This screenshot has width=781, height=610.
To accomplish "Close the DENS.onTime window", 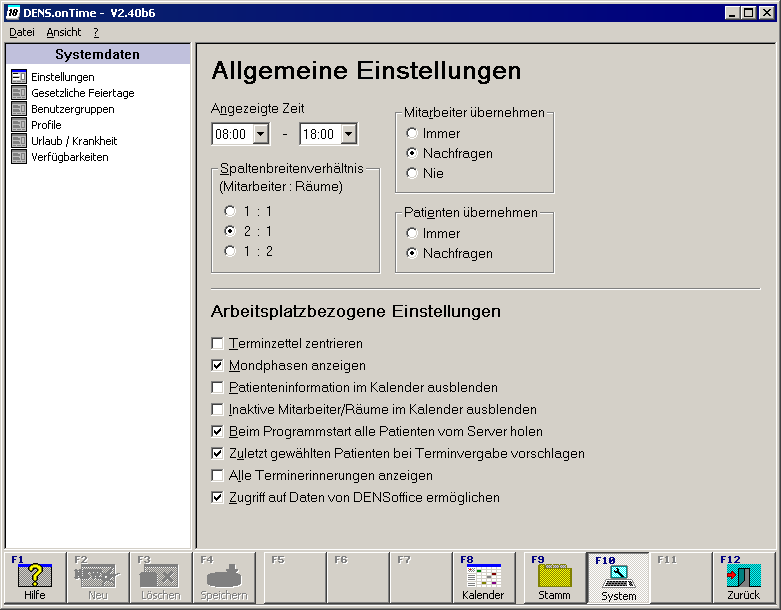I will (767, 12).
